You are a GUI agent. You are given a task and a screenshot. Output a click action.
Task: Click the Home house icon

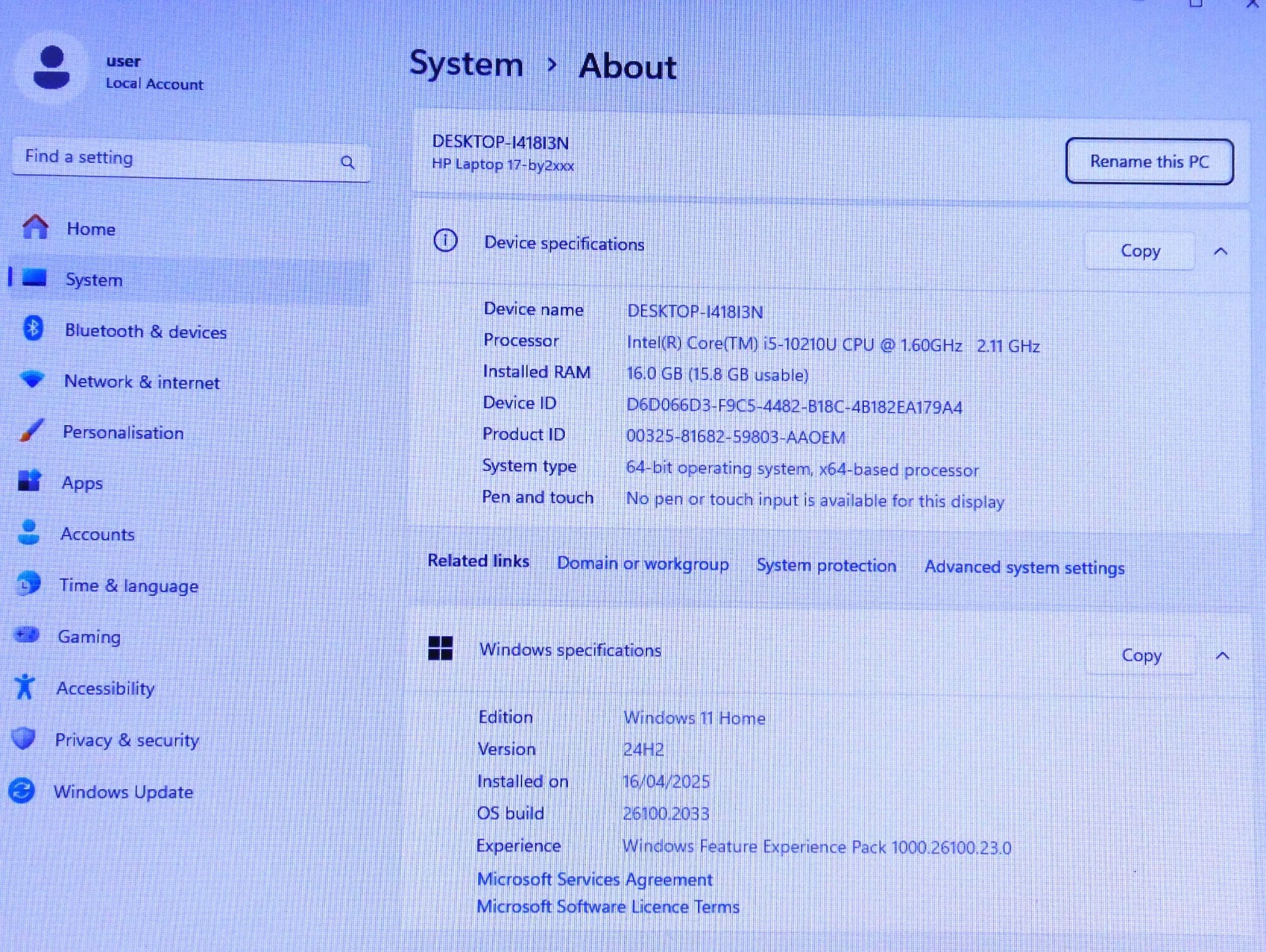tap(35, 227)
